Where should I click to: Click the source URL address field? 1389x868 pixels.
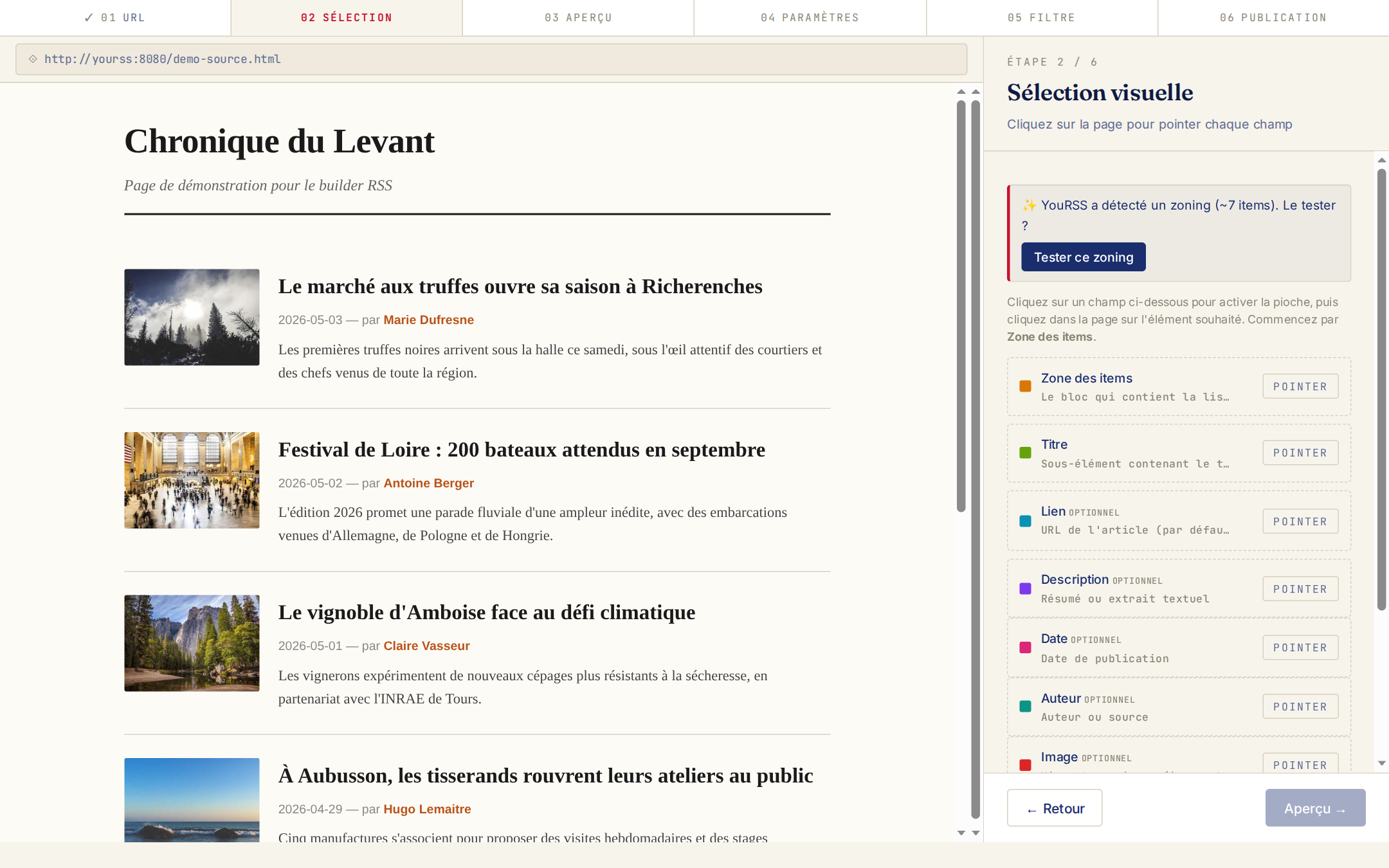click(491, 59)
